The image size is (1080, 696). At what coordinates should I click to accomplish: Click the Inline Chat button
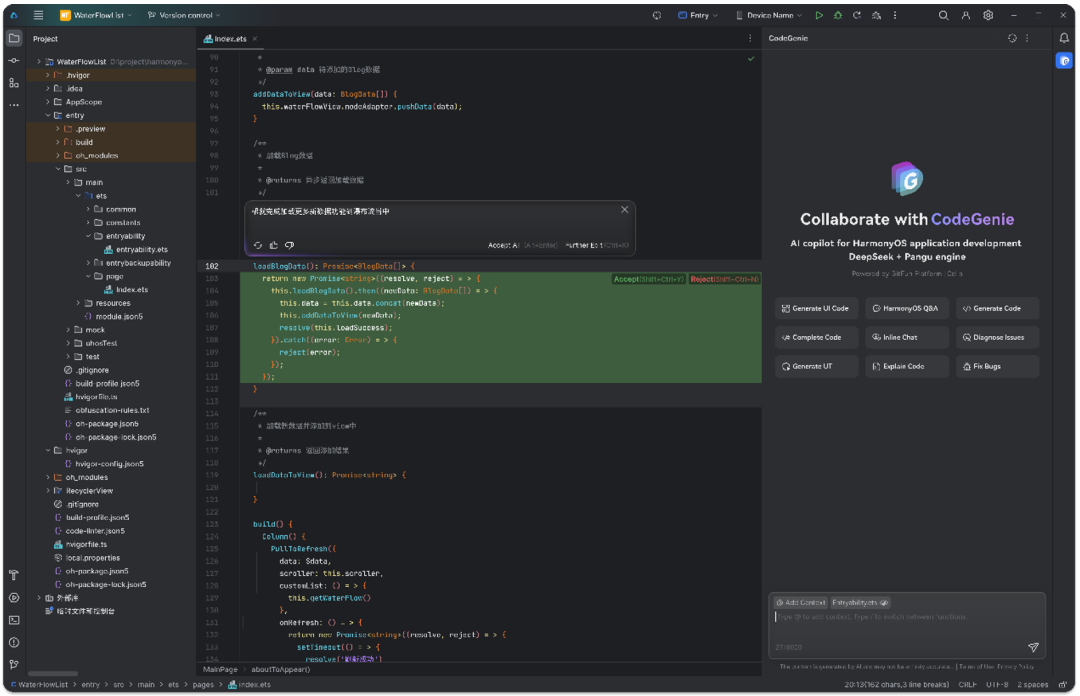click(x=906, y=338)
